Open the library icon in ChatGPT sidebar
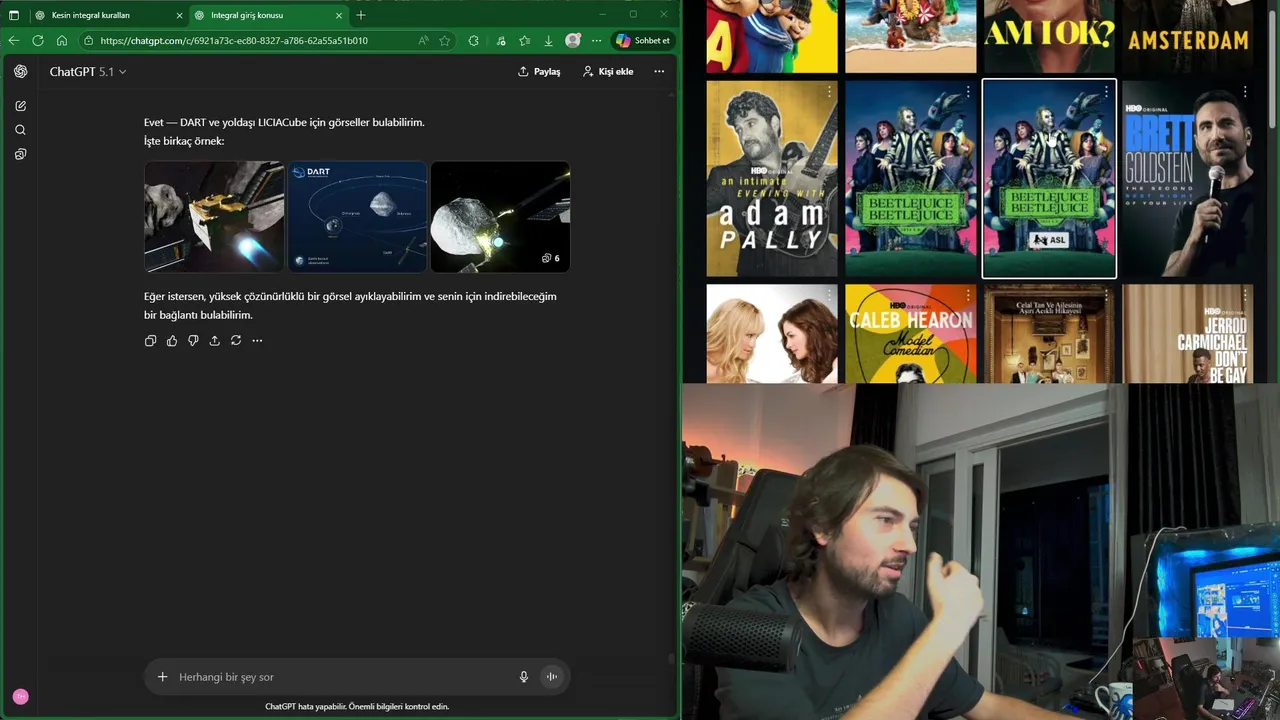Viewport: 1280px width, 720px height. coord(21,154)
